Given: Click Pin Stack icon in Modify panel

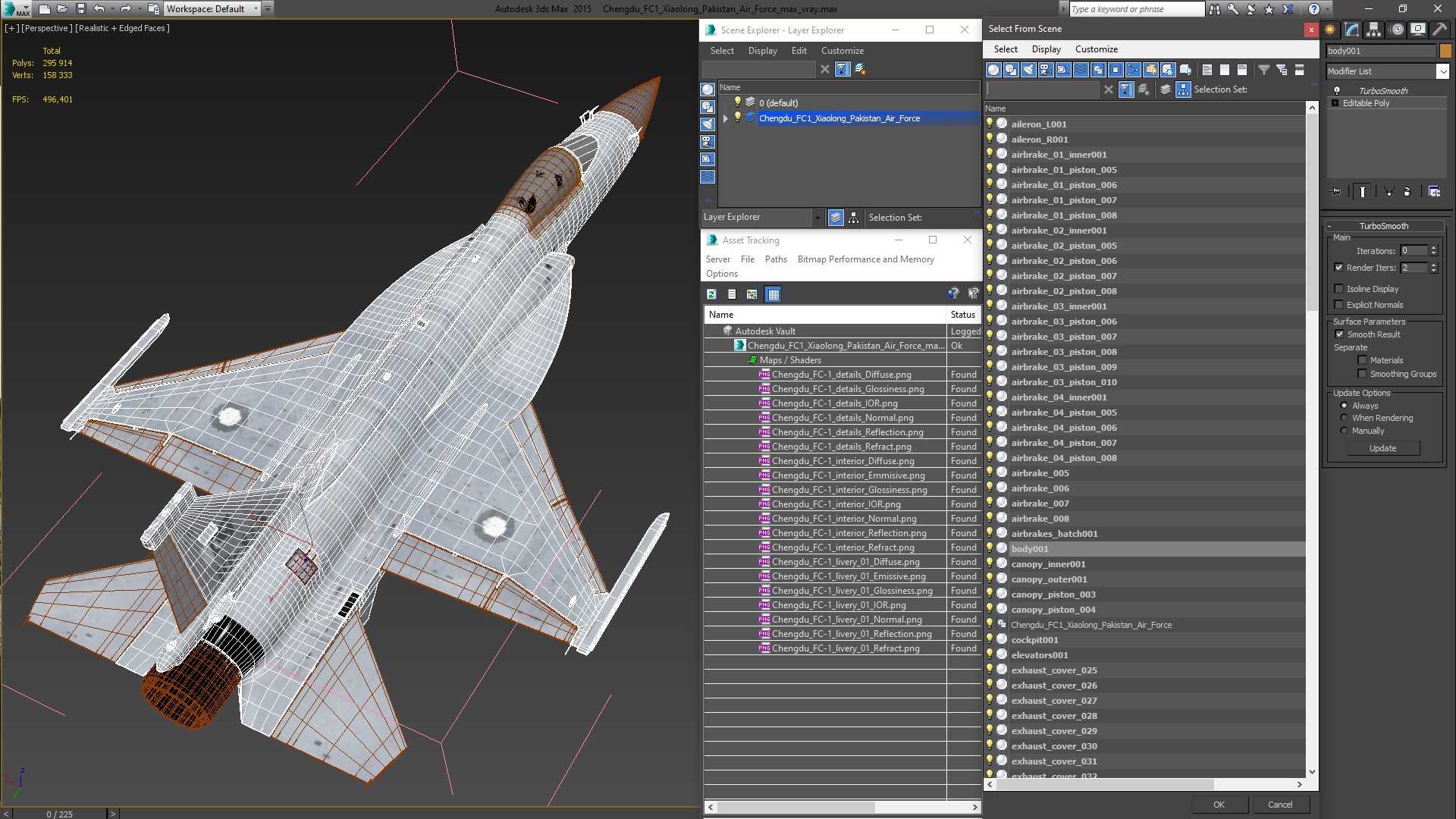Looking at the screenshot, I should 1335,192.
